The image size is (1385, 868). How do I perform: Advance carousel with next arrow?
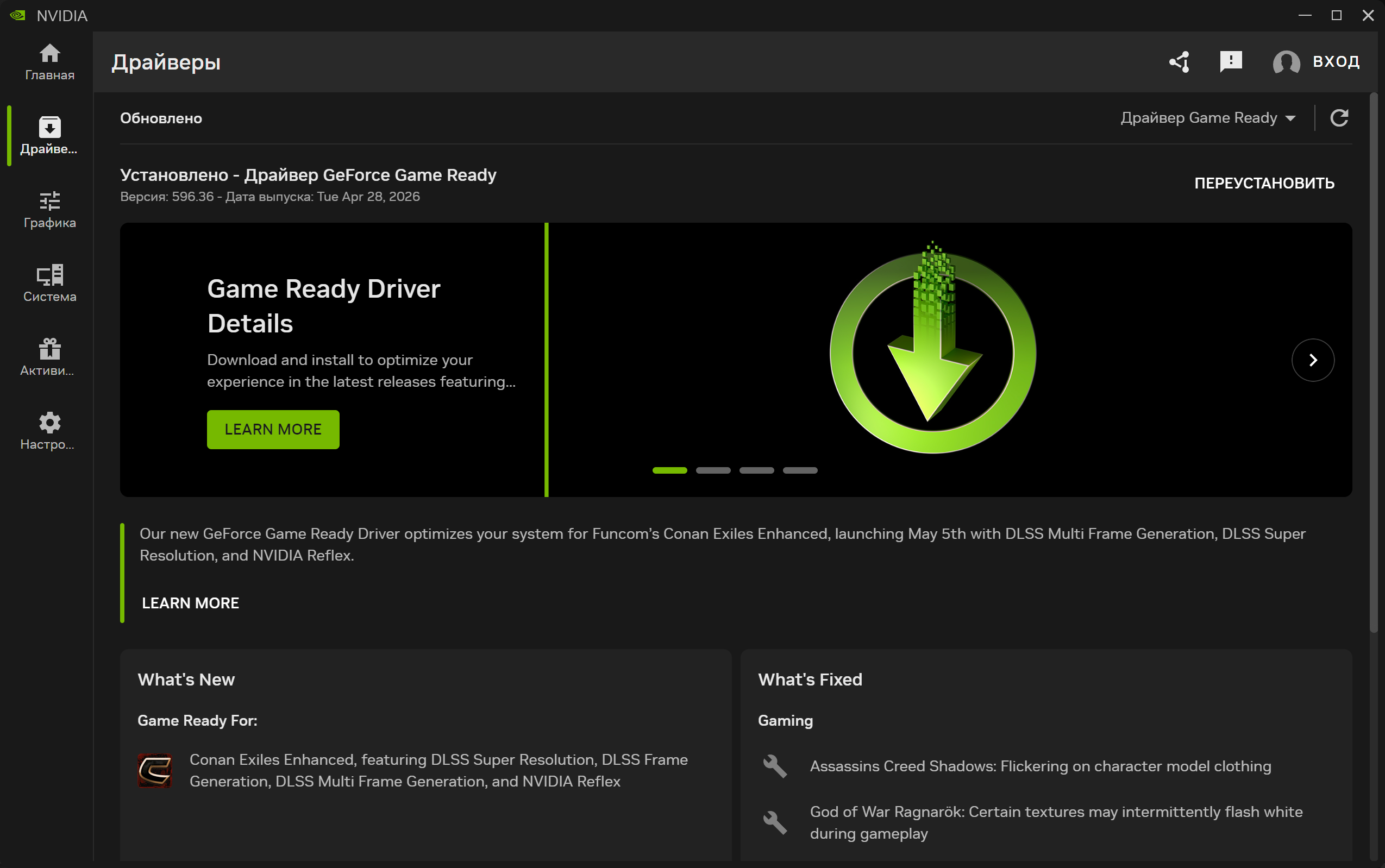(1312, 360)
